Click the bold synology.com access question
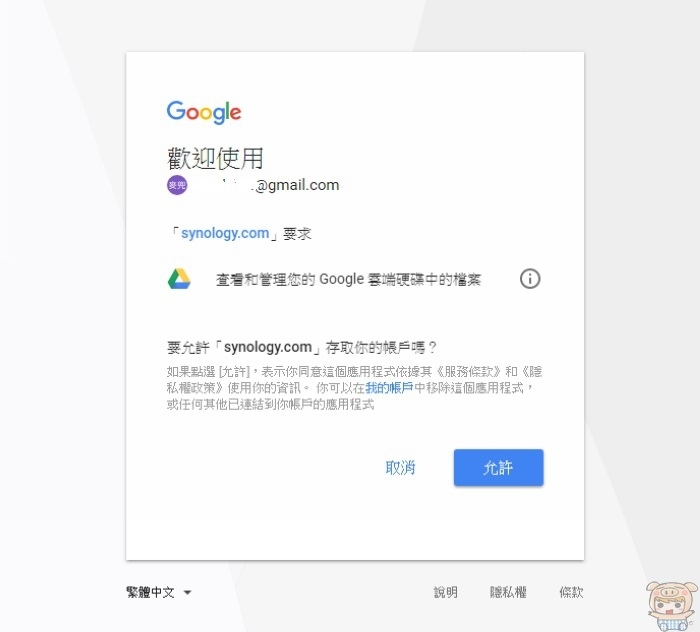This screenshot has width=700, height=632. (x=302, y=347)
